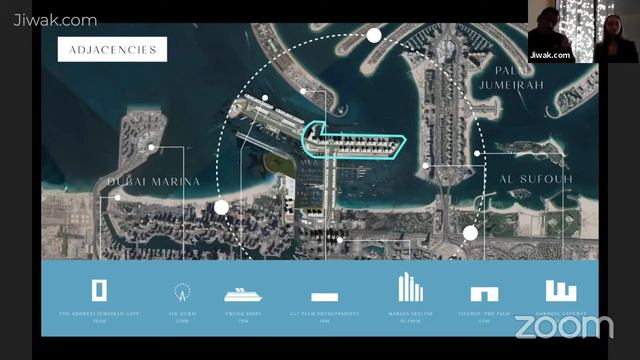
Task: Click the small marker on Bluewaters island
Action: click(151, 147)
